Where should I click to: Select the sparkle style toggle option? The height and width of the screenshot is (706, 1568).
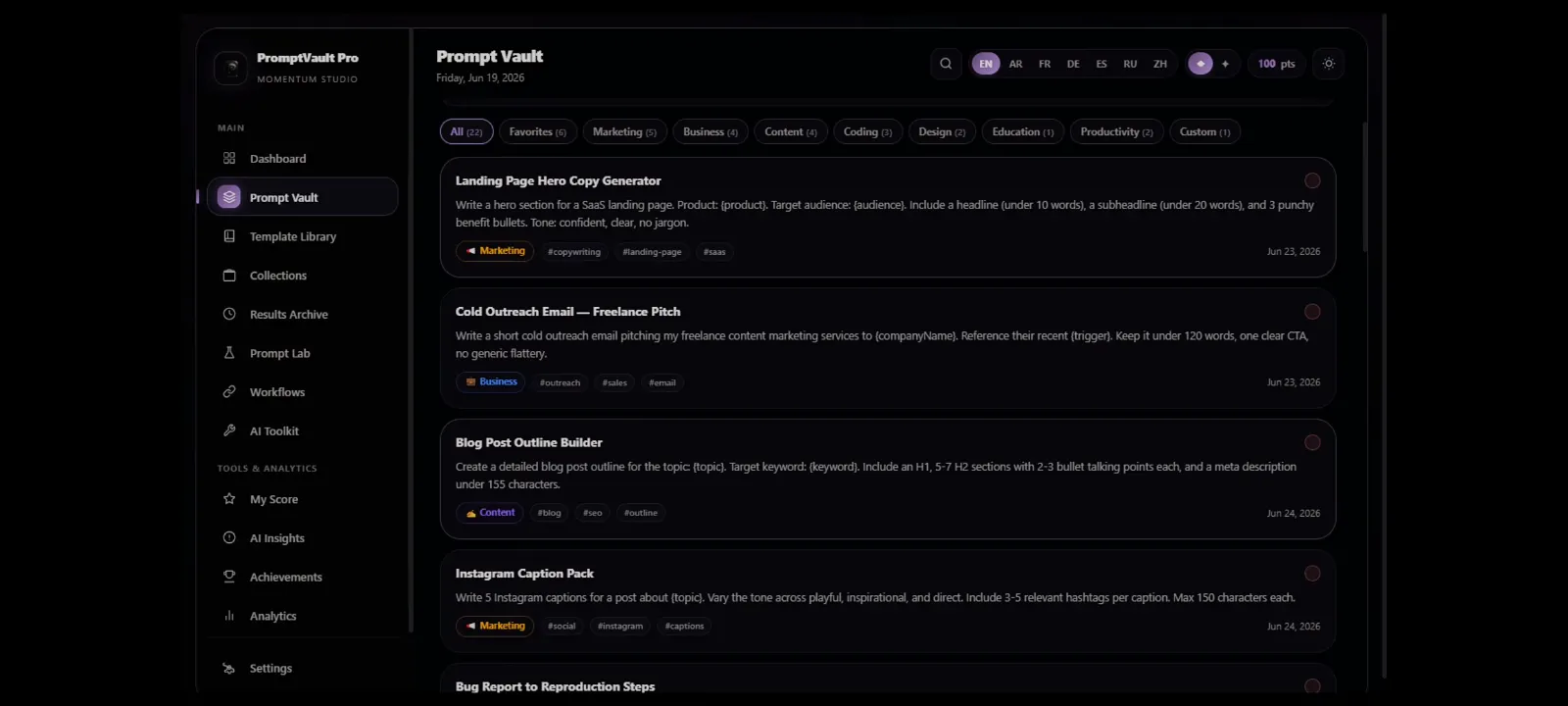click(1225, 64)
